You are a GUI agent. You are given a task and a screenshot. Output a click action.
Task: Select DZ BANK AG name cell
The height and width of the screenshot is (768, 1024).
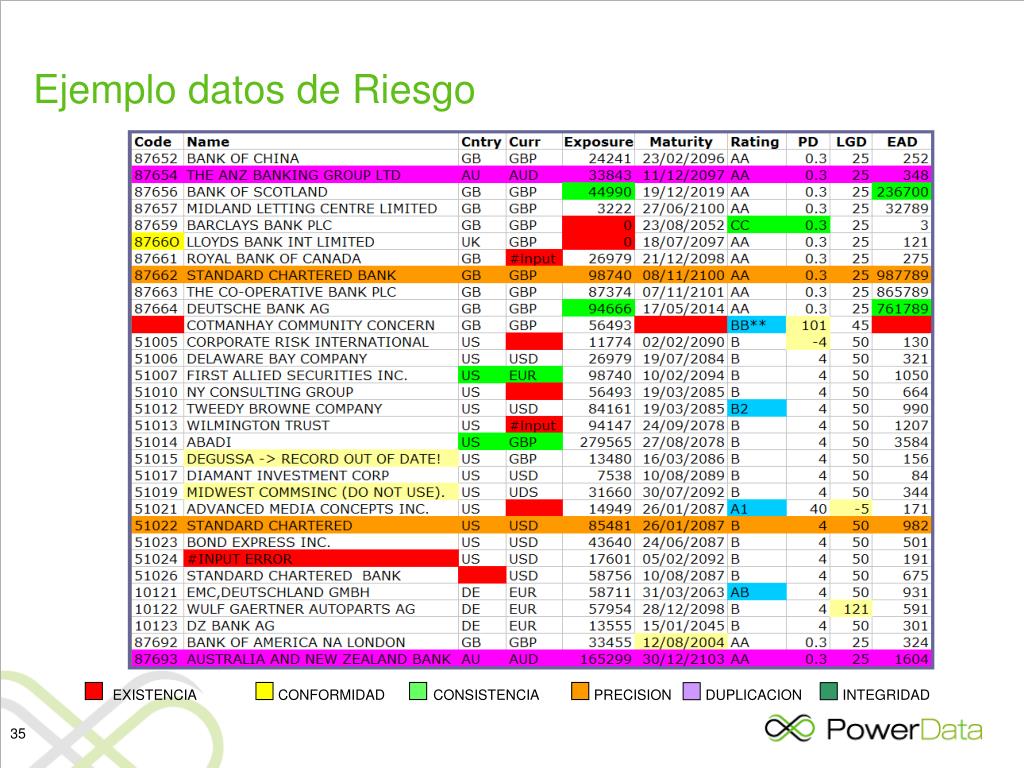pos(321,626)
